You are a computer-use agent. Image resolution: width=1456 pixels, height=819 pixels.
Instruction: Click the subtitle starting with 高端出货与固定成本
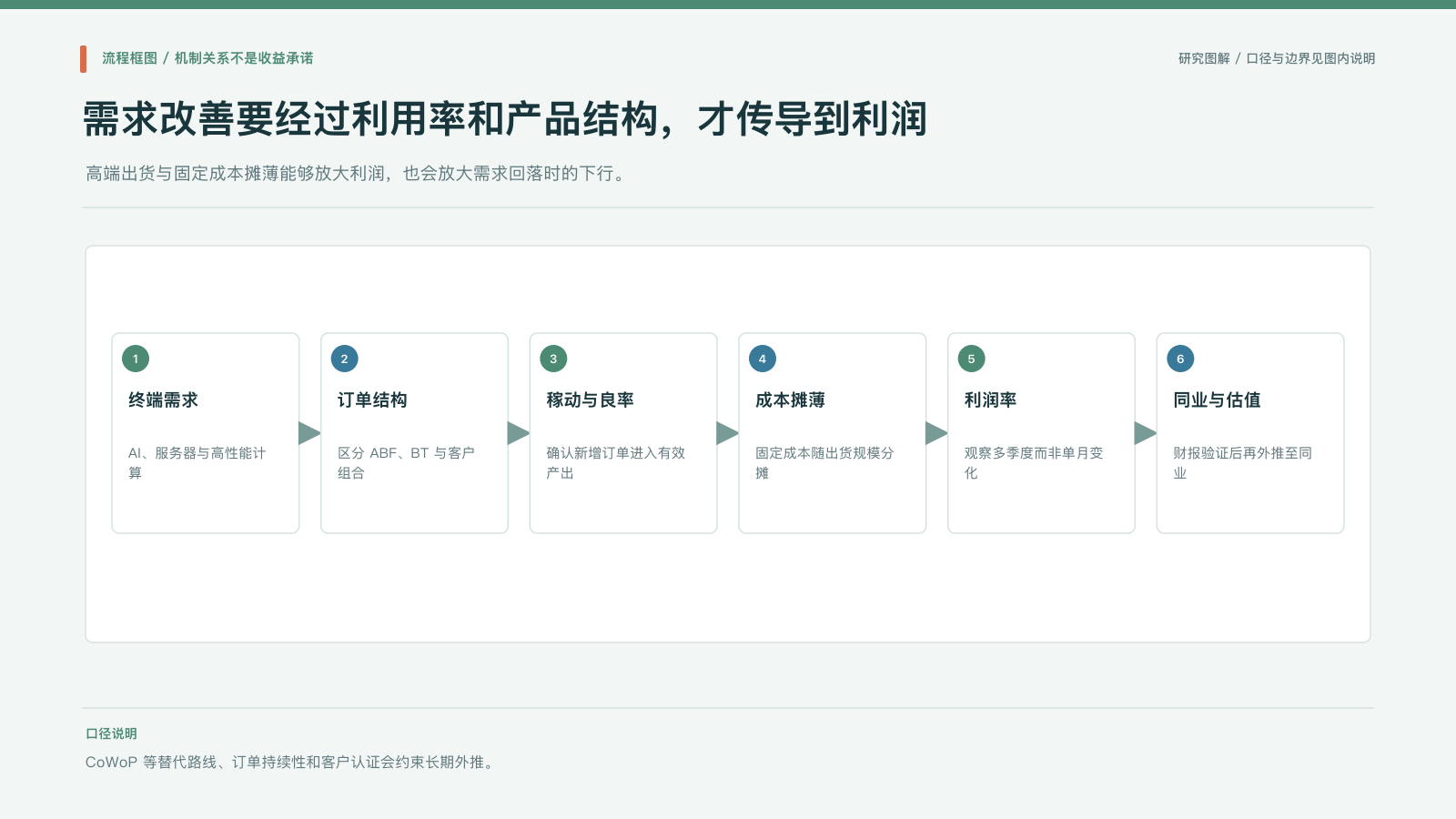click(357, 173)
